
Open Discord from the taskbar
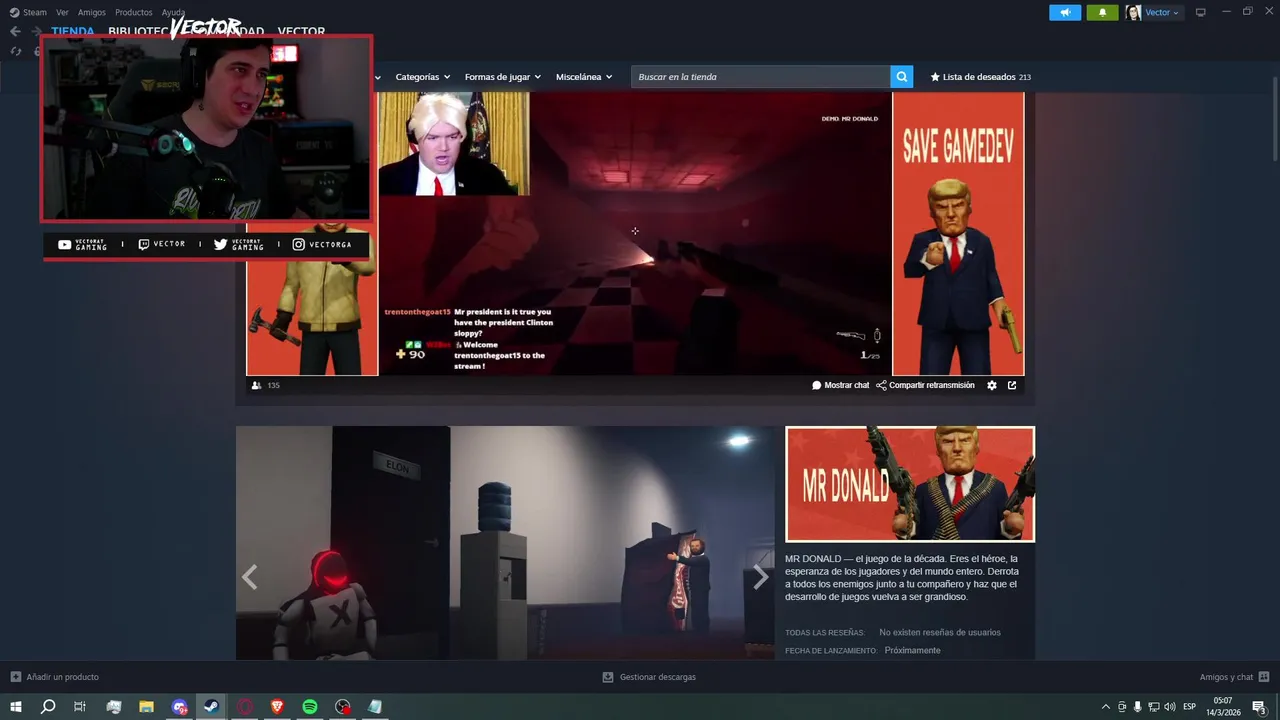(179, 706)
